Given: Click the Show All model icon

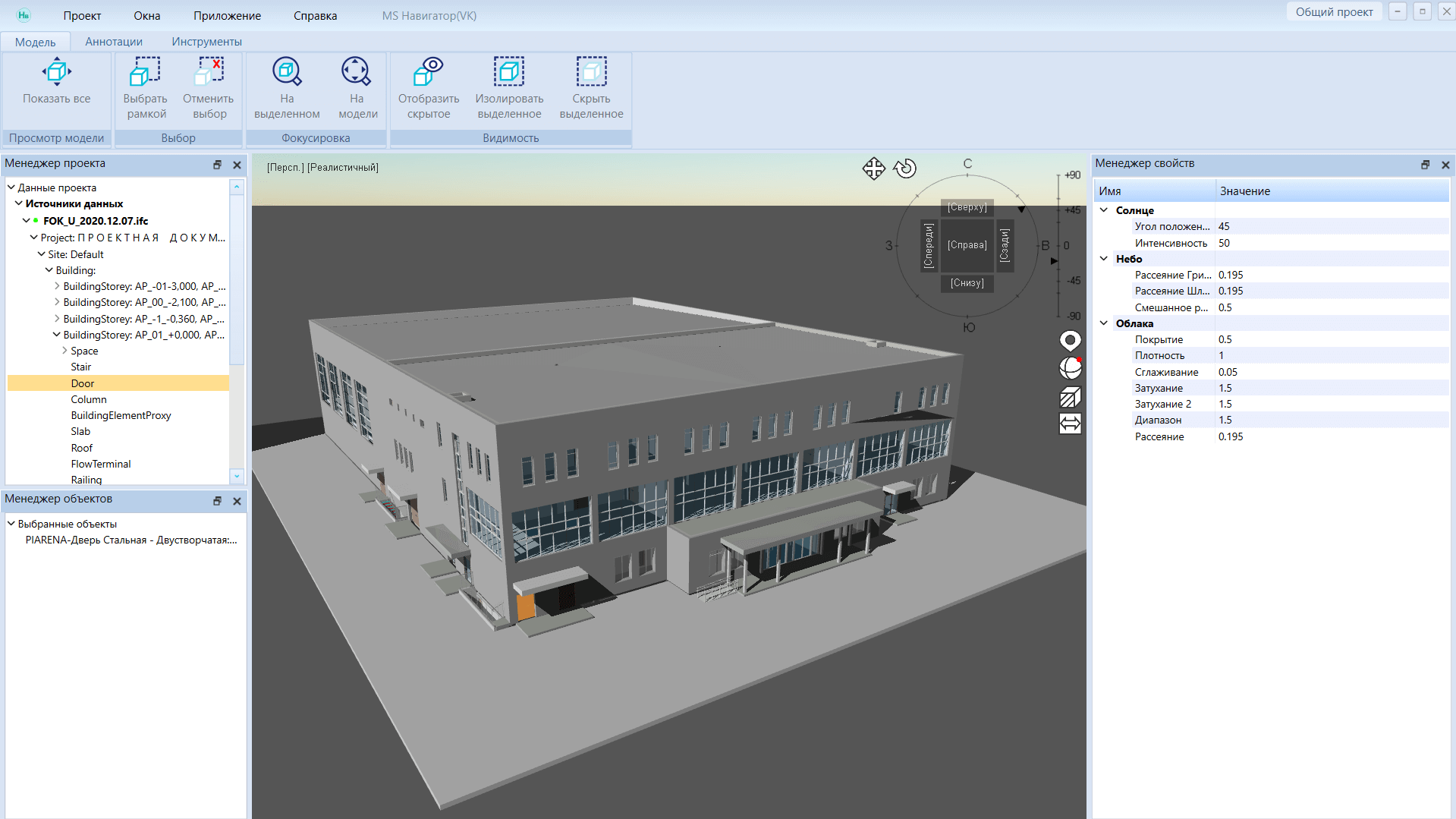Looking at the screenshot, I should [56, 73].
